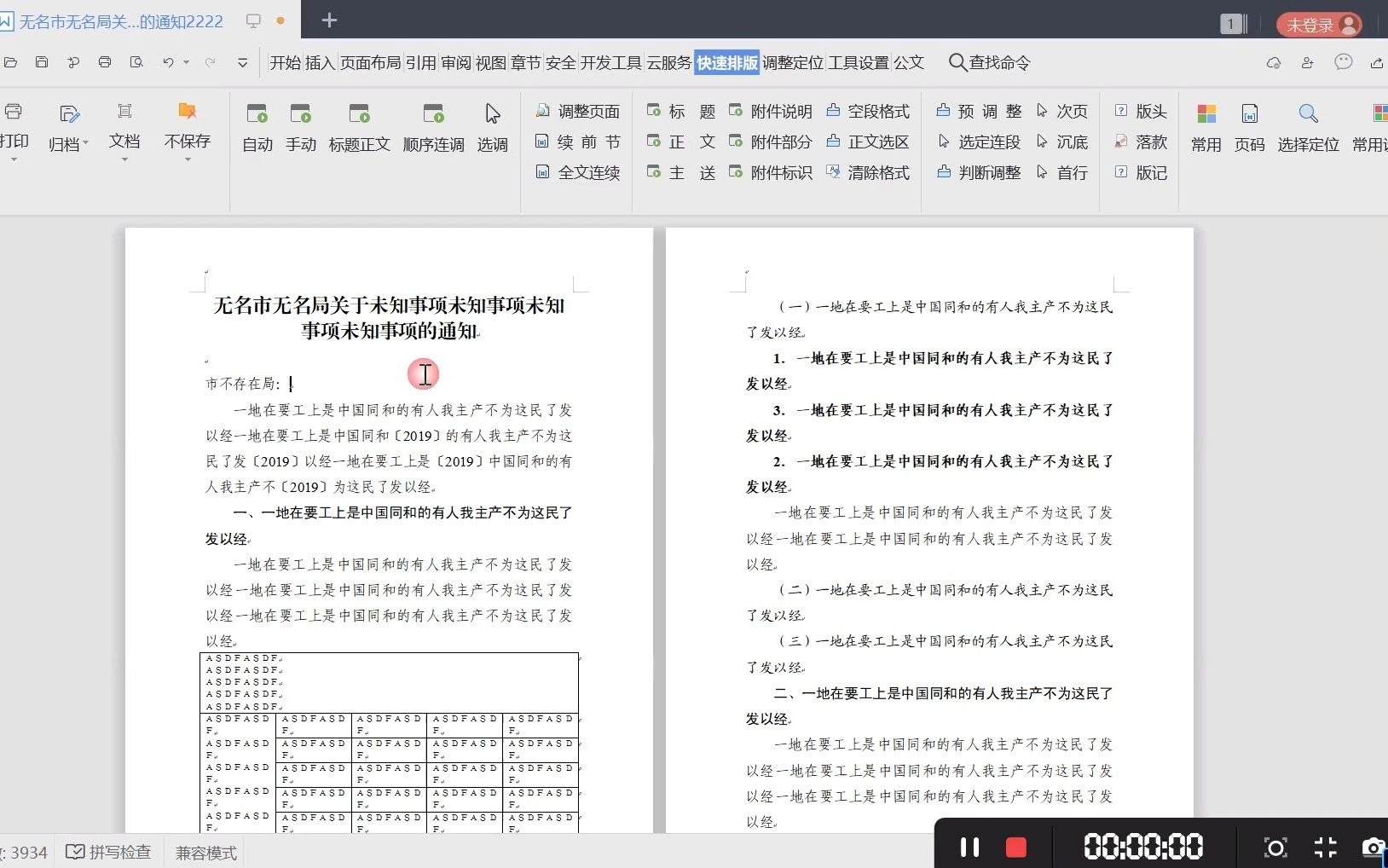This screenshot has width=1388, height=868.
Task: Expand the Undo history dropdown arrow
Action: coord(186,62)
